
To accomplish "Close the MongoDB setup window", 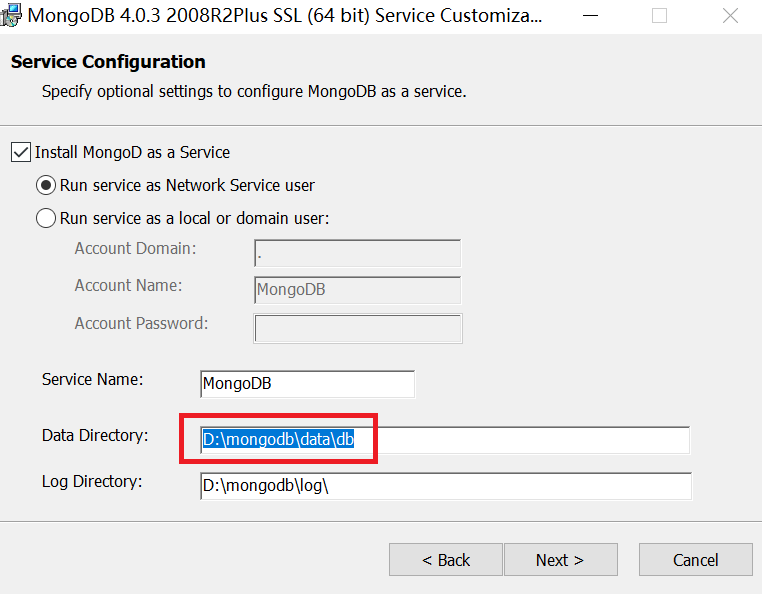I will pyautogui.click(x=731, y=16).
